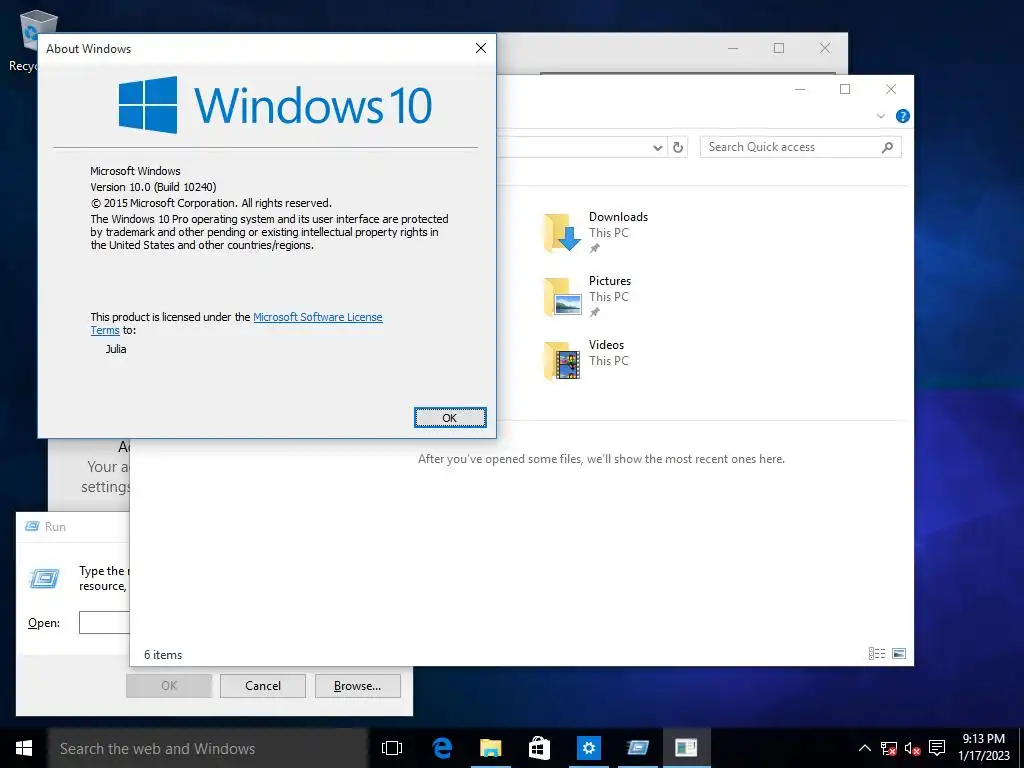Click the magnifier icon in Explorer search
This screenshot has width=1024, height=768.
tap(887, 147)
